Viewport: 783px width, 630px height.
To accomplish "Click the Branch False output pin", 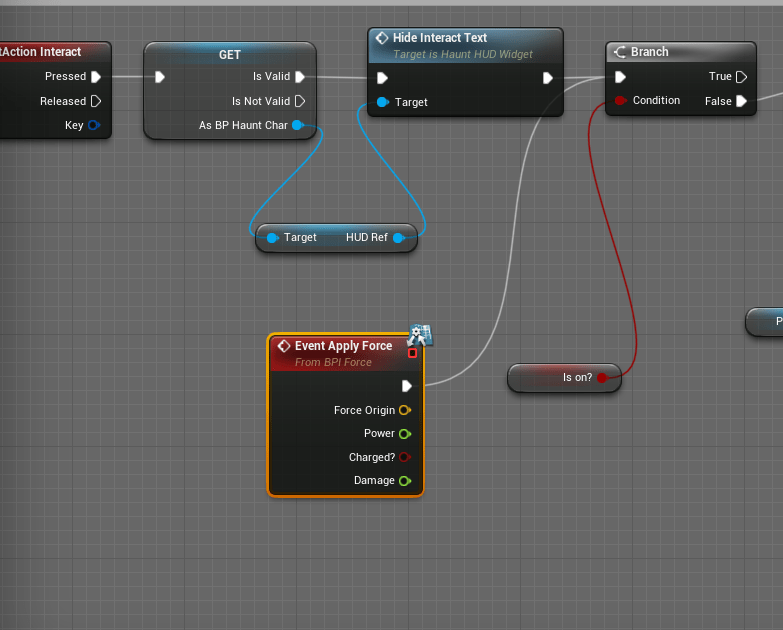I will point(741,101).
